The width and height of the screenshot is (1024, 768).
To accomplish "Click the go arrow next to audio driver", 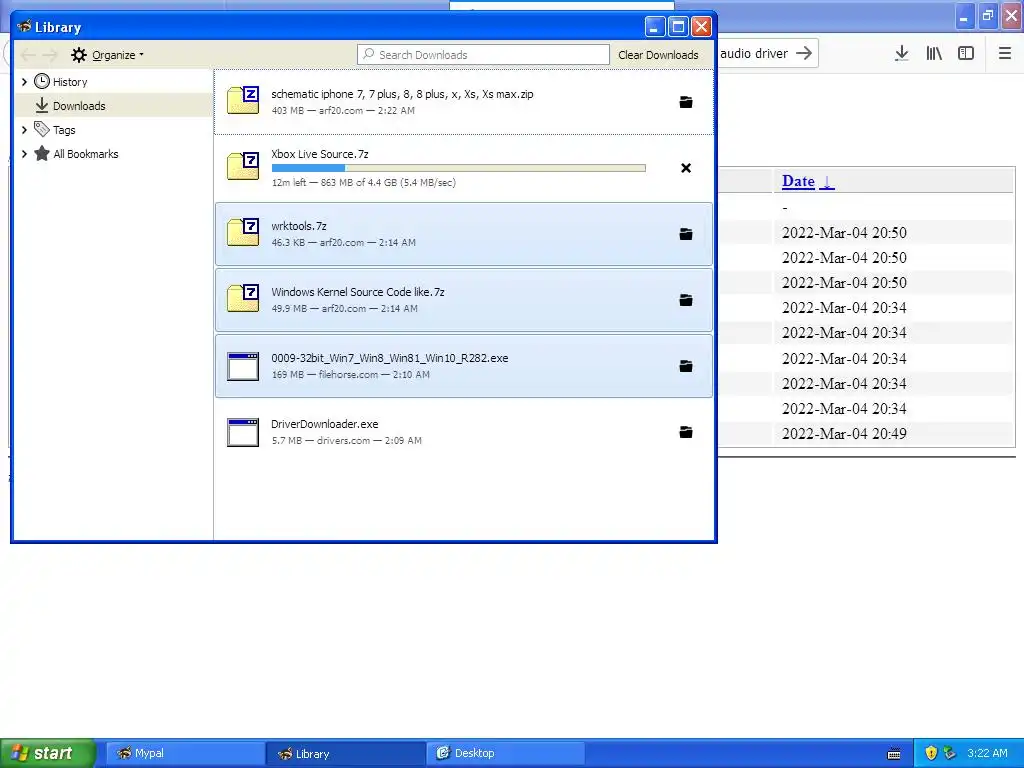I will (805, 53).
